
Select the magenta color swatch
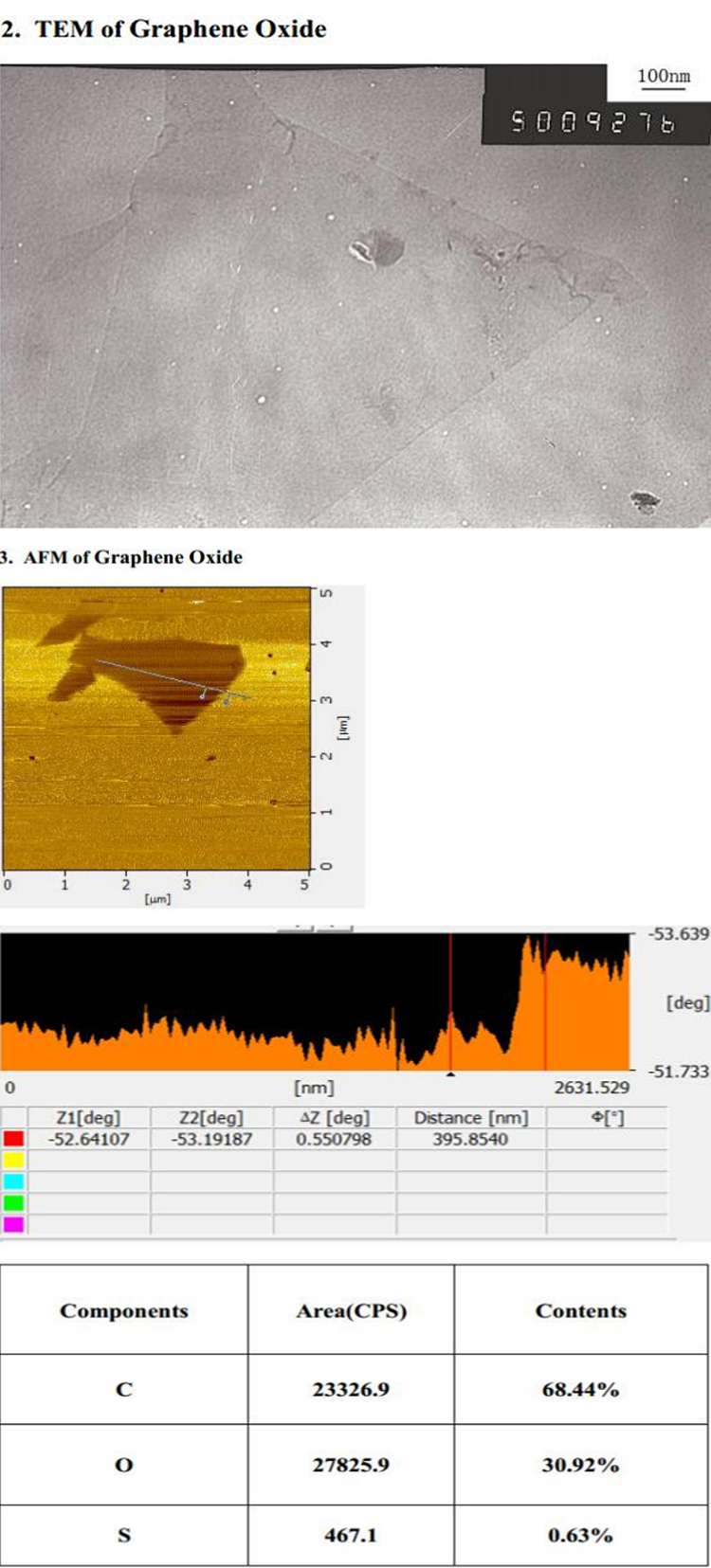click(14, 1224)
